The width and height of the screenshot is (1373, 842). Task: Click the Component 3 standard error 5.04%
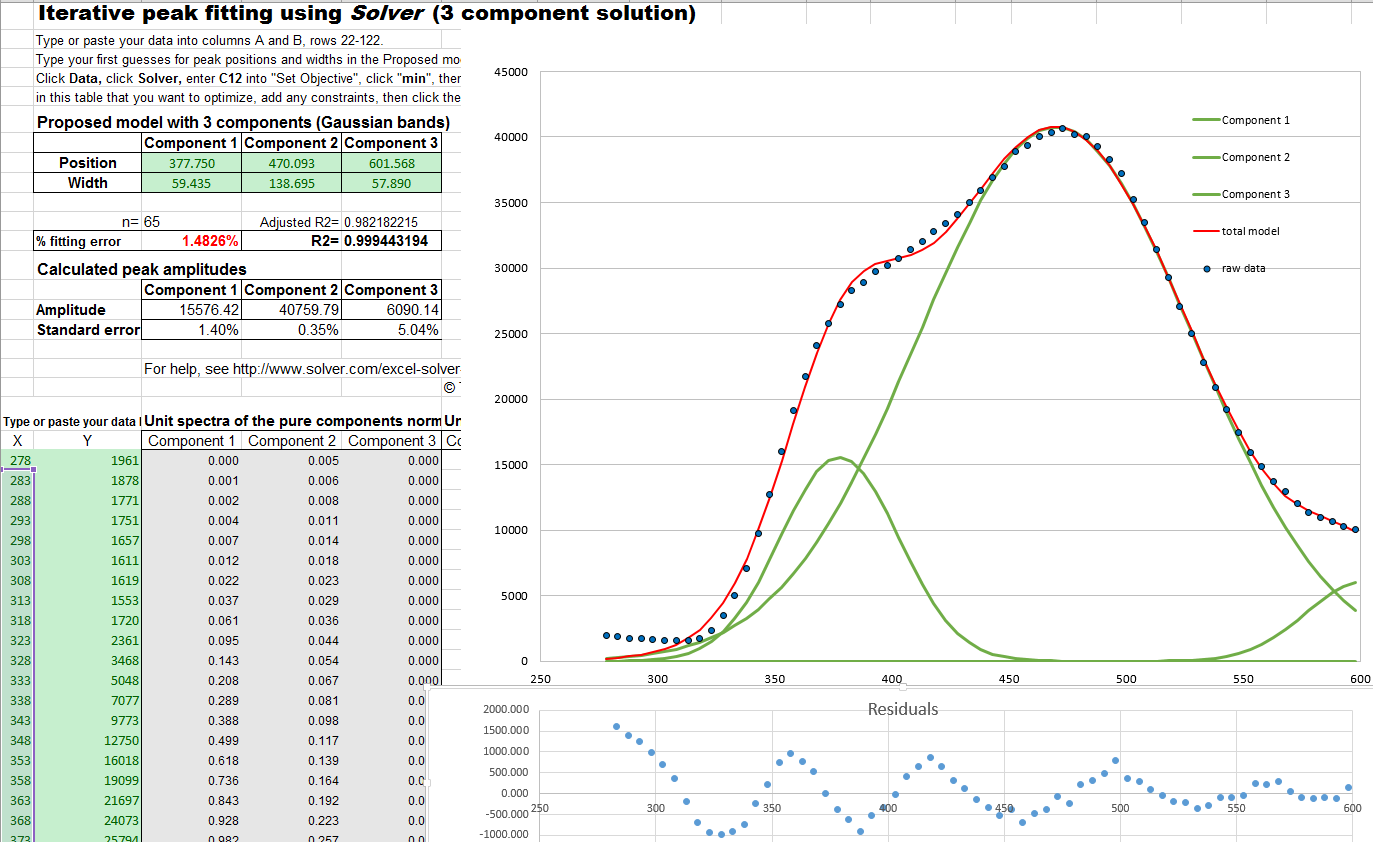coord(417,330)
